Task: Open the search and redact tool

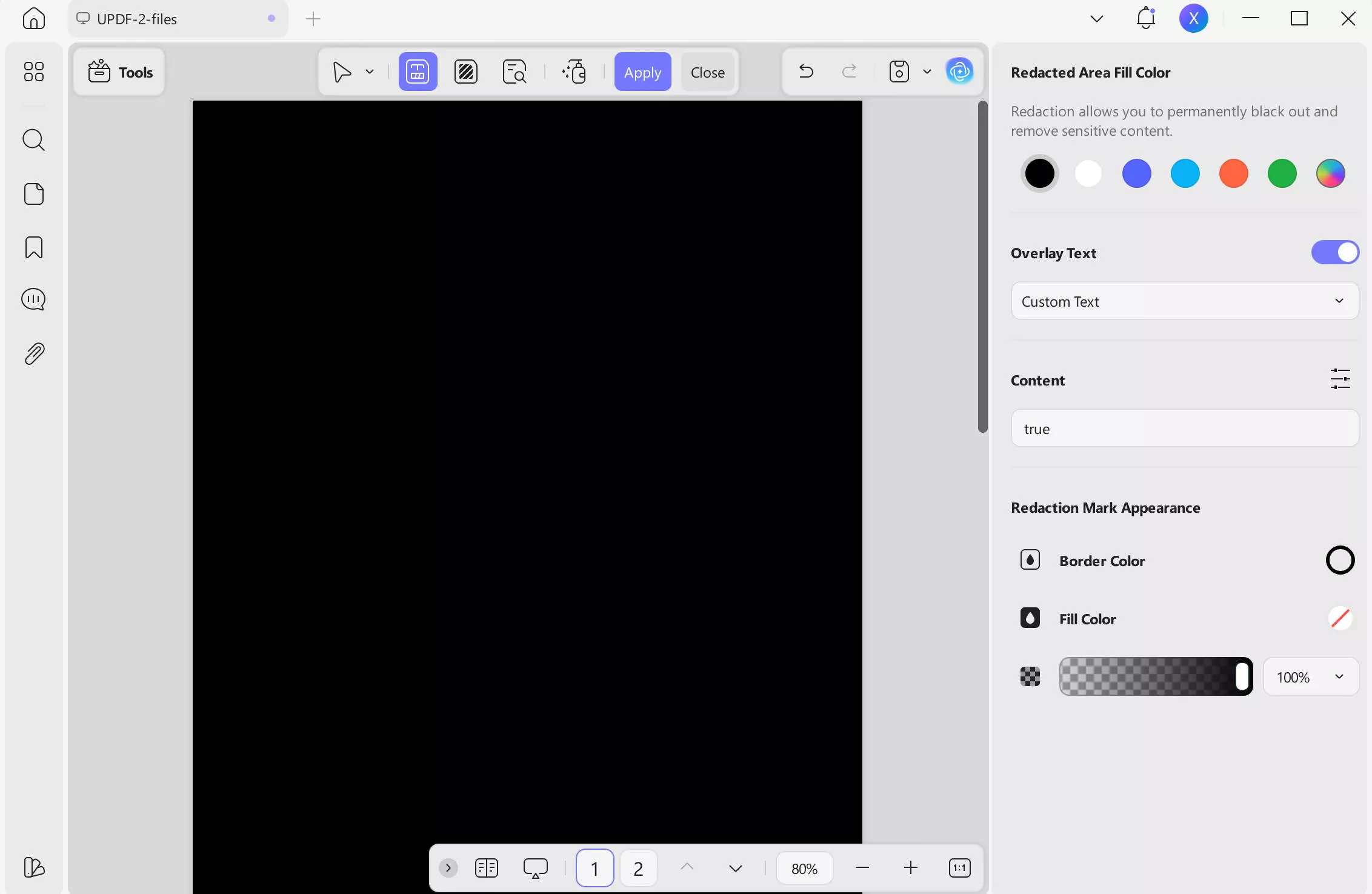Action: point(514,72)
